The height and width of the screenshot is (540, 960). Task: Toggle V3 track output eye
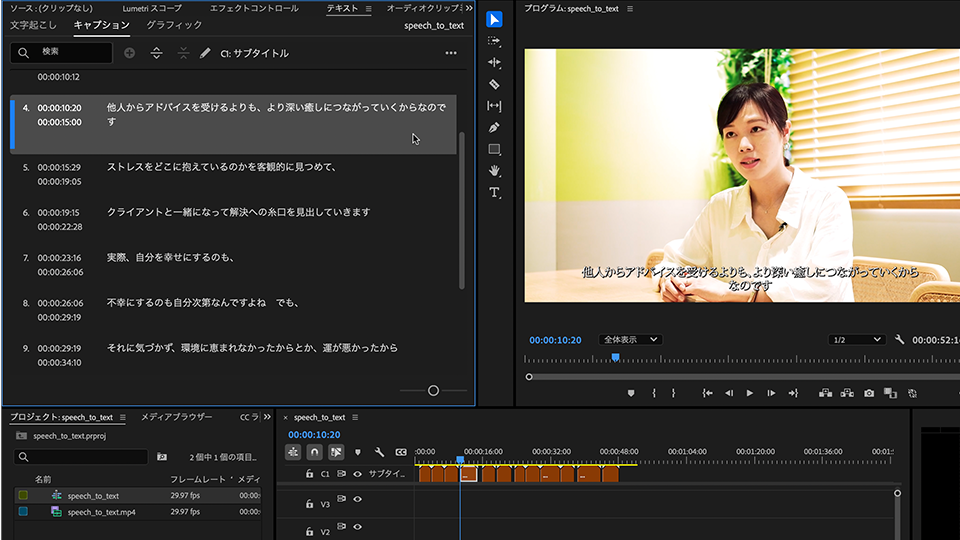[x=358, y=499]
